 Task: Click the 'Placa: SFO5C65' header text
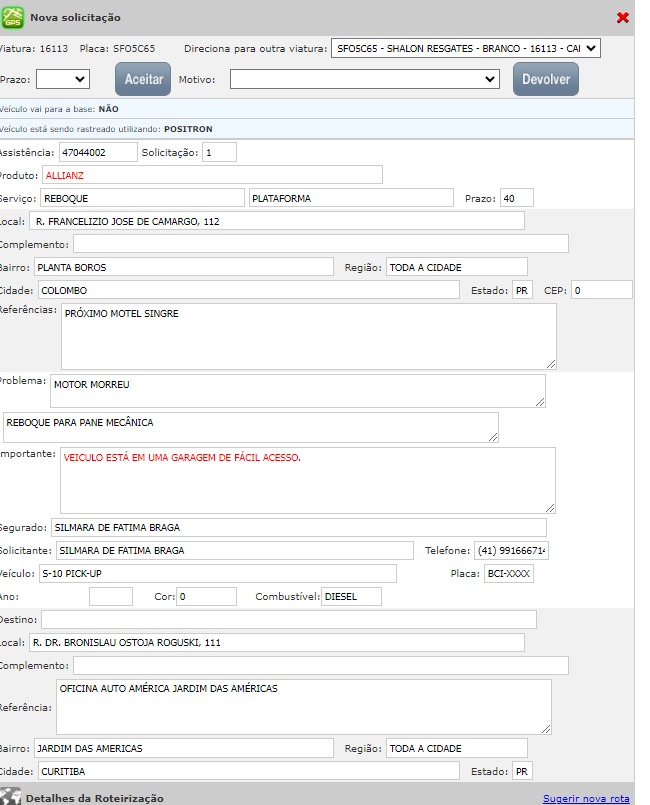117,48
